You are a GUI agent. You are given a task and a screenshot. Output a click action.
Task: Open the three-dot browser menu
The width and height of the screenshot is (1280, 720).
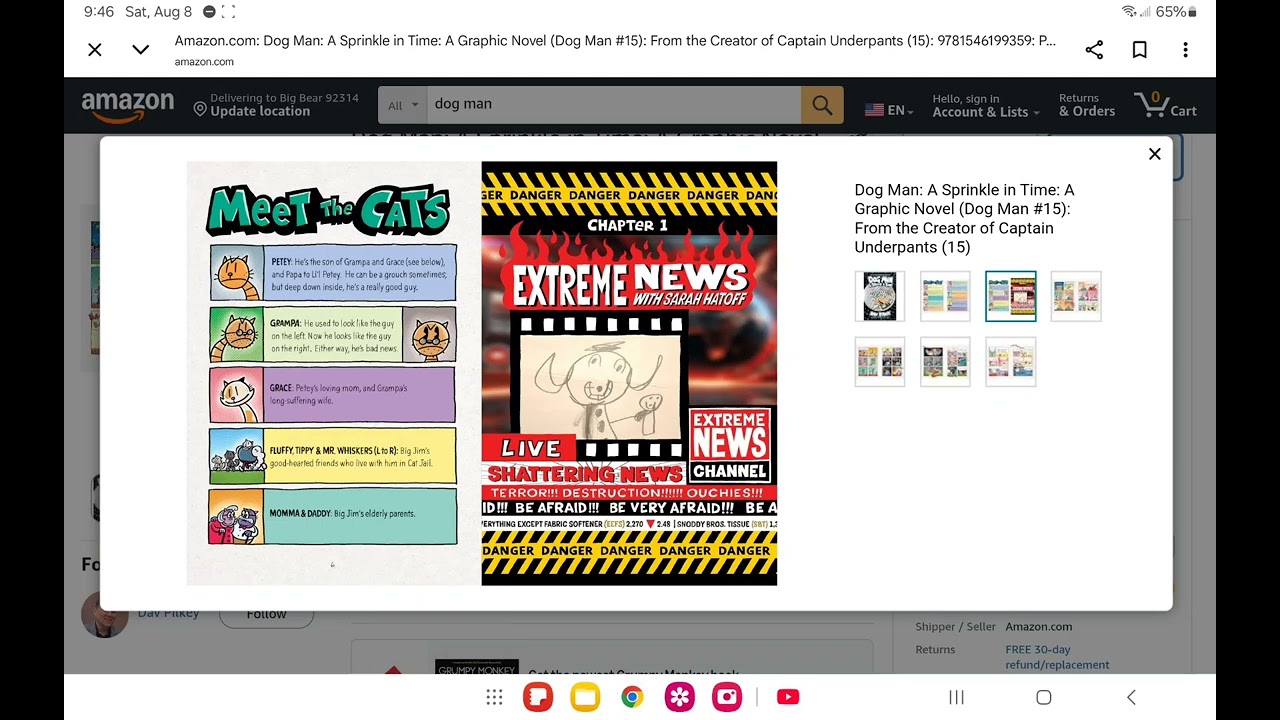point(1185,50)
